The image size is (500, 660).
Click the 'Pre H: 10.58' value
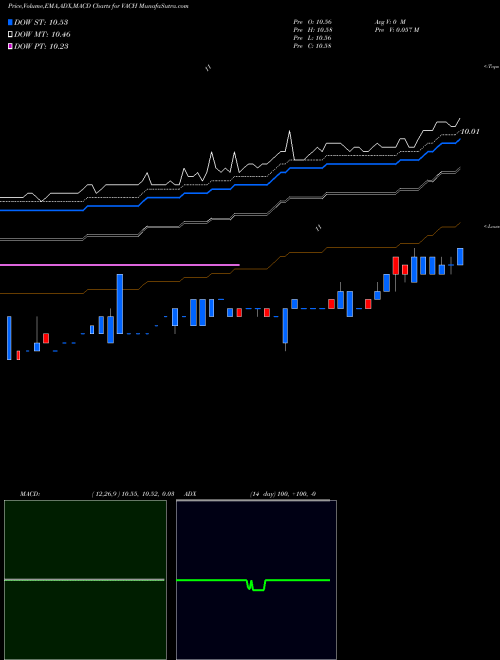click(312, 30)
